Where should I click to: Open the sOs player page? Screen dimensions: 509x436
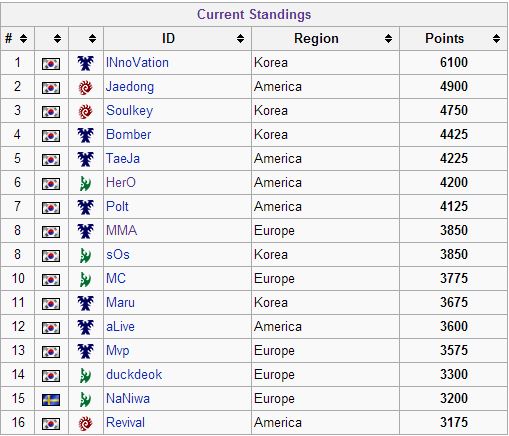118,255
